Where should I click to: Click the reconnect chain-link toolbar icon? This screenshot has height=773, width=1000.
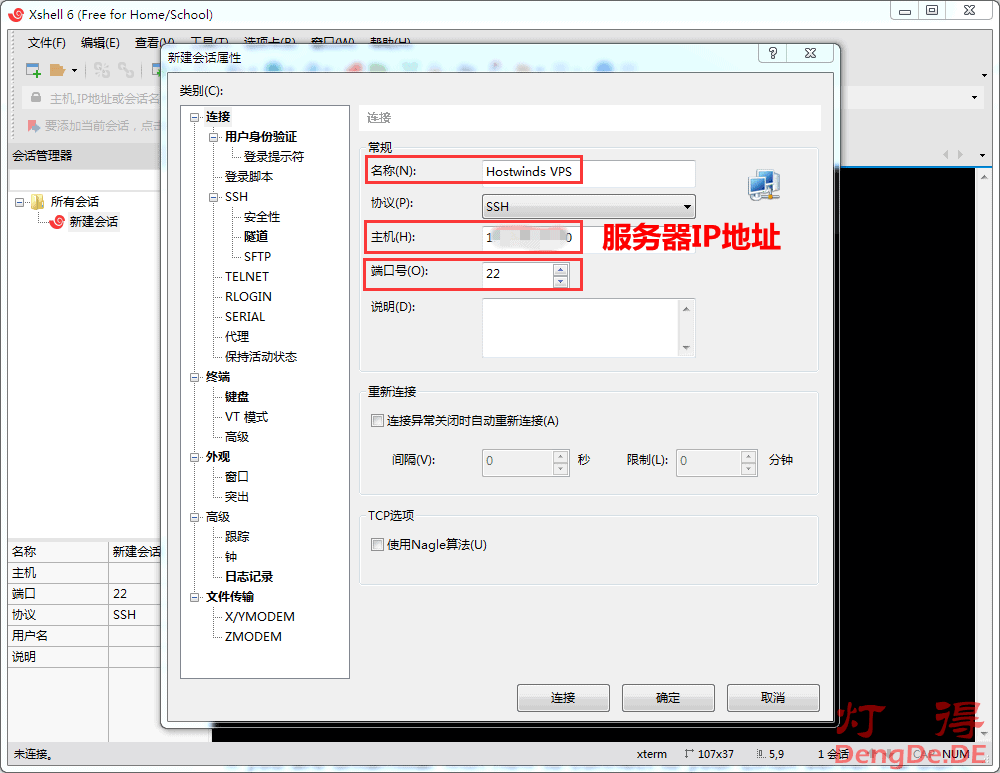126,70
